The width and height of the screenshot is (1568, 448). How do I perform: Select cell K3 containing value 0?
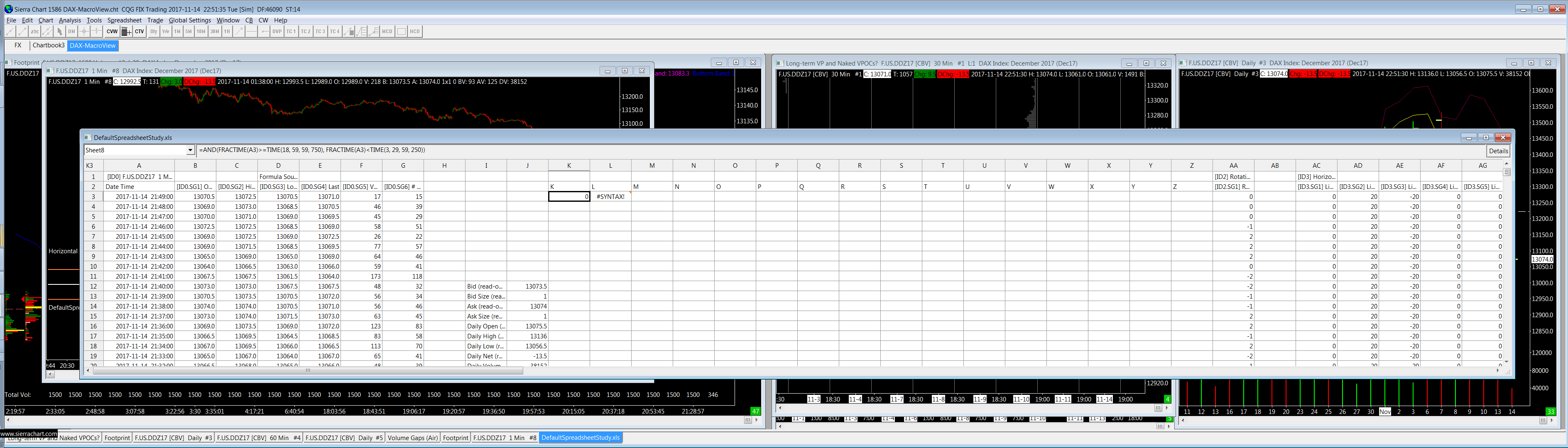569,197
